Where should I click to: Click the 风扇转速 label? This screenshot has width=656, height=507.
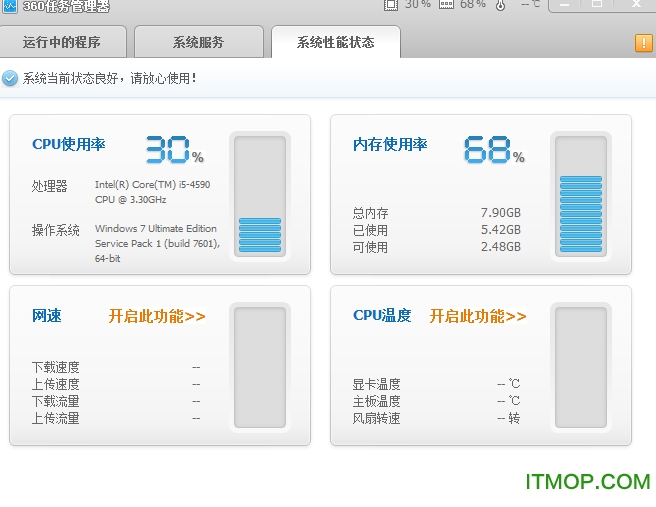[377, 418]
